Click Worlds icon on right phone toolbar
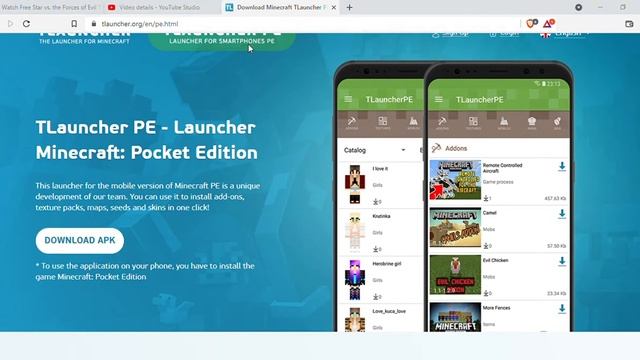Viewport: 640px width, 360px height. coord(504,123)
